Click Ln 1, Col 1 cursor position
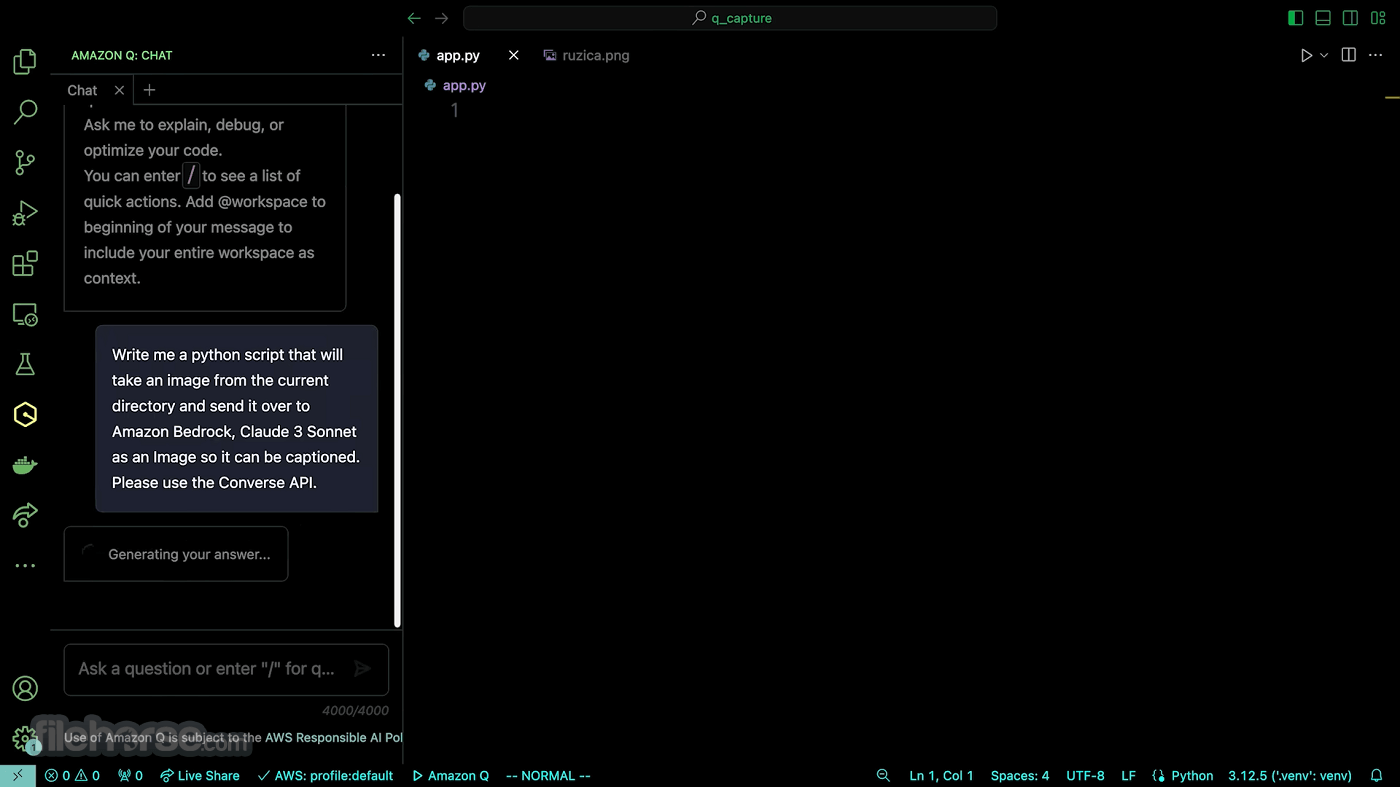The height and width of the screenshot is (787, 1400). (x=941, y=776)
